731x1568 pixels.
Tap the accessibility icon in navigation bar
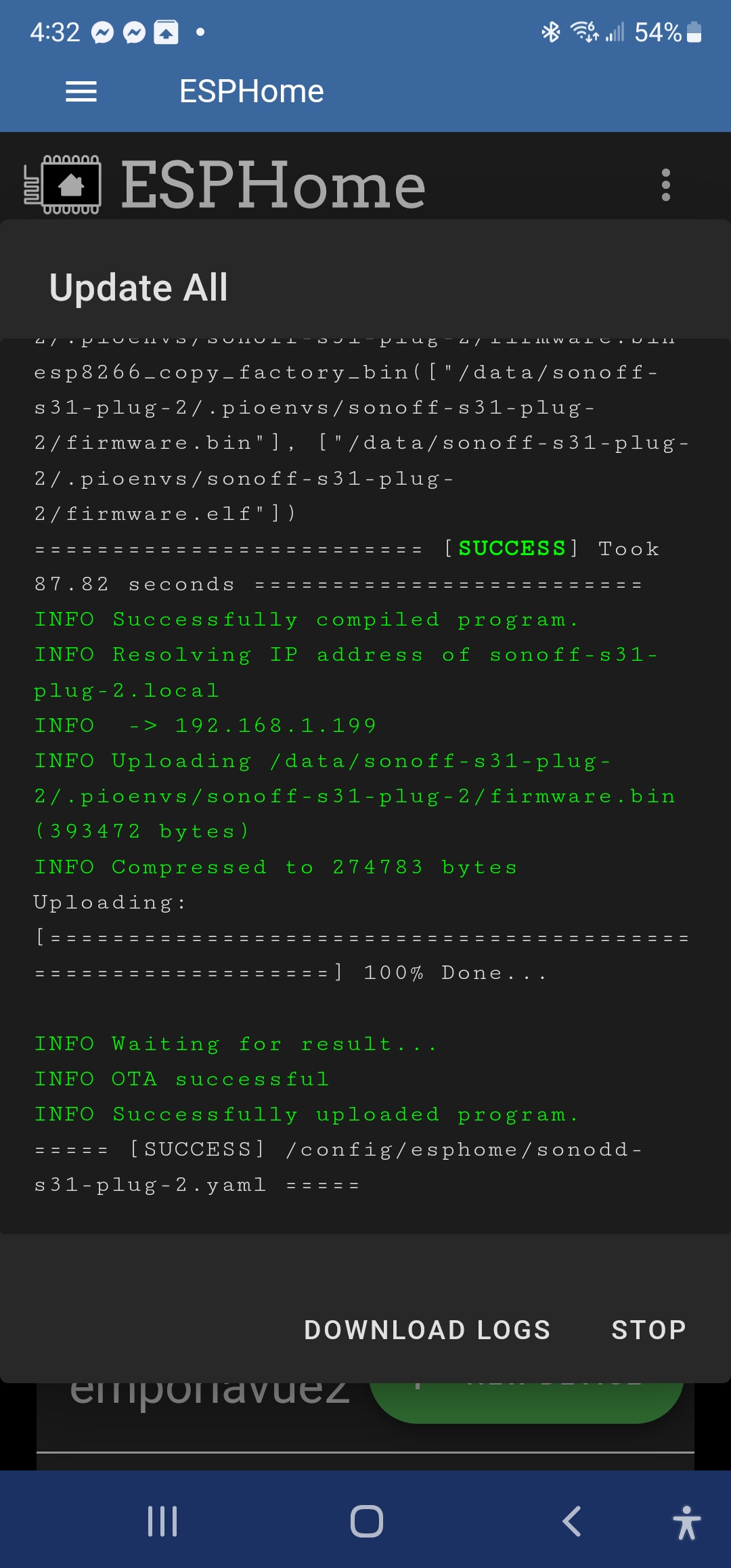click(686, 1519)
